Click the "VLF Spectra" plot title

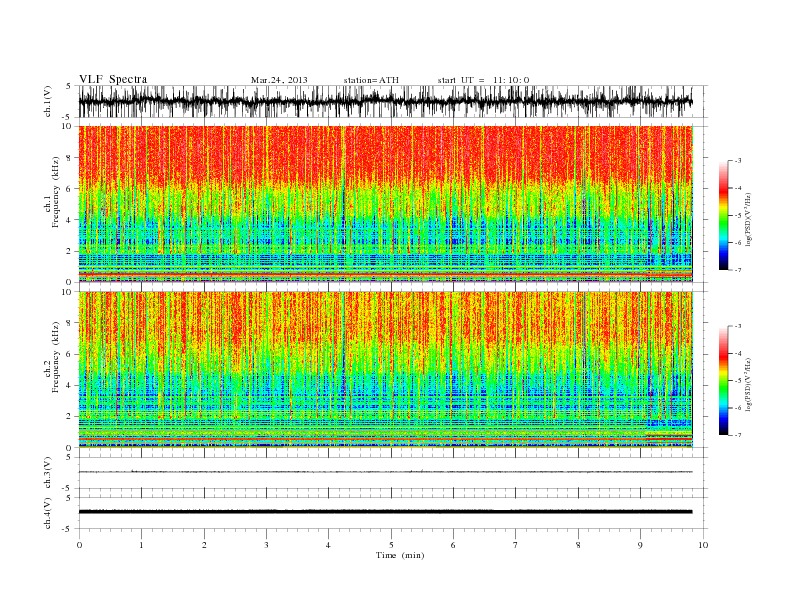point(113,79)
